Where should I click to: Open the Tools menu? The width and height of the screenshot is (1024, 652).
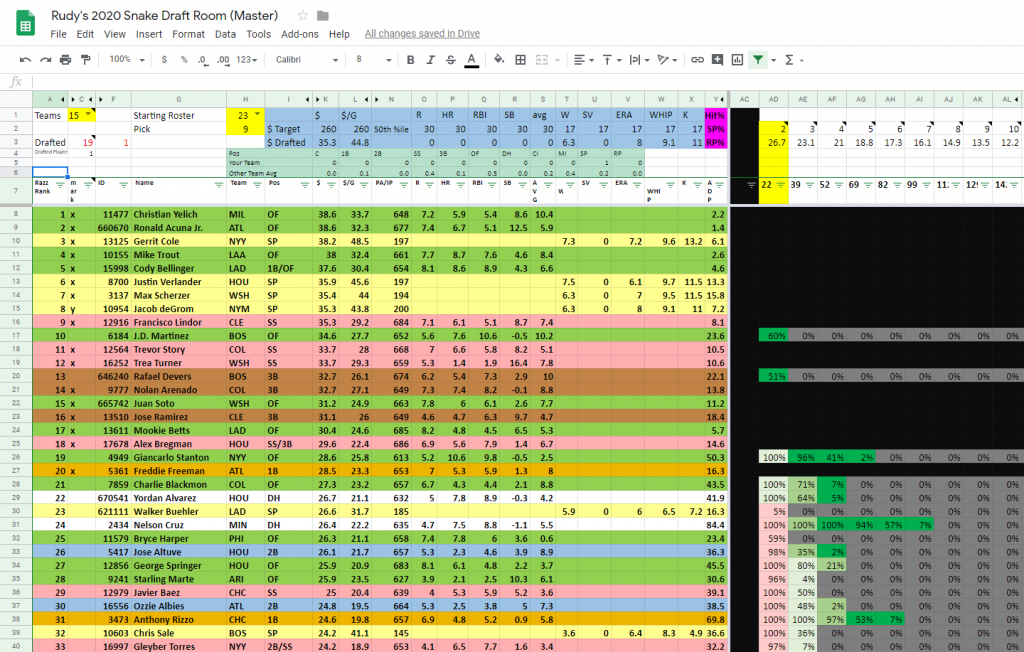259,34
